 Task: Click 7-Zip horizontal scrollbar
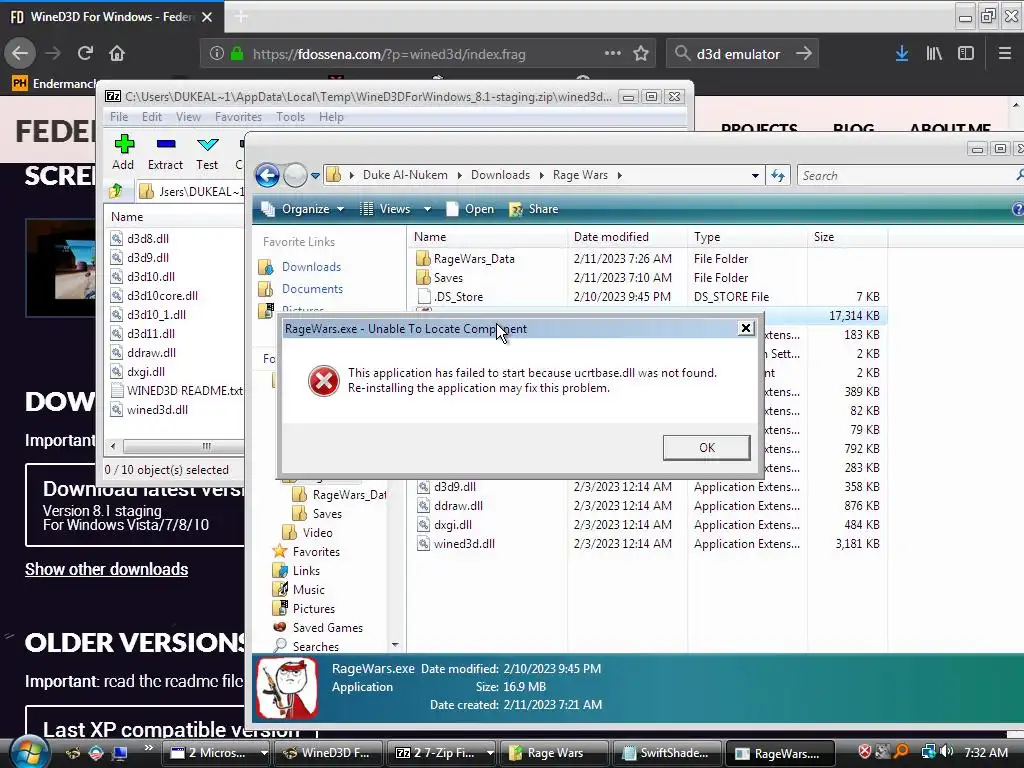(183, 446)
